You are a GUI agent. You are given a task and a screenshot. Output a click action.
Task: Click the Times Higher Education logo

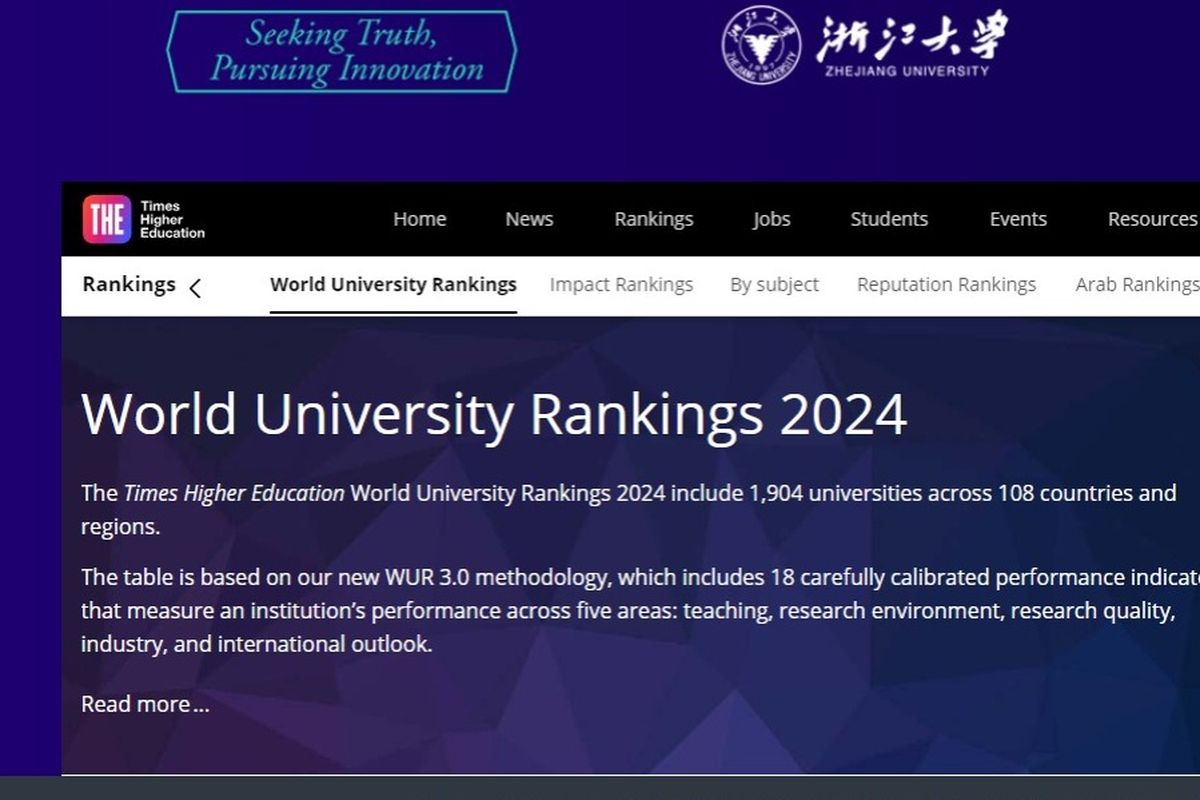144,219
